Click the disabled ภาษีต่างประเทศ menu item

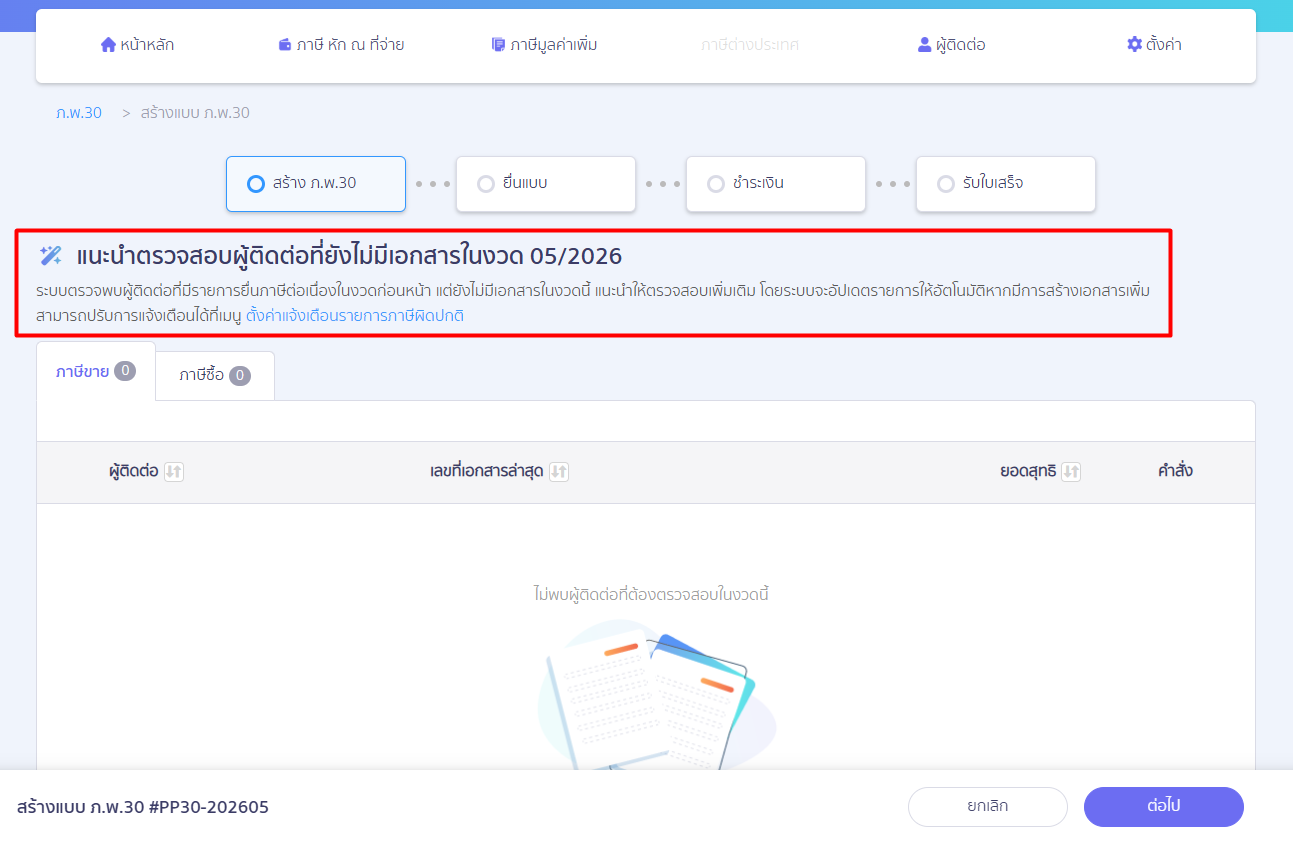point(750,45)
